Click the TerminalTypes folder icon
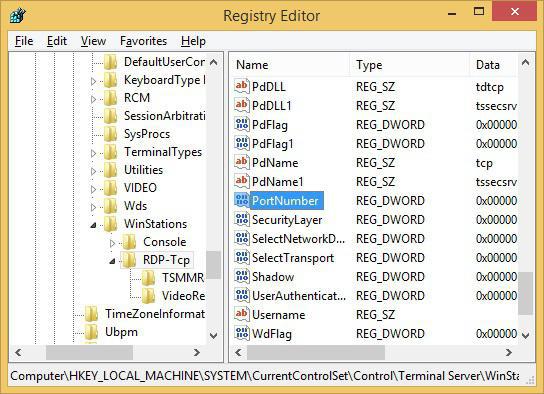 pyautogui.click(x=110, y=152)
